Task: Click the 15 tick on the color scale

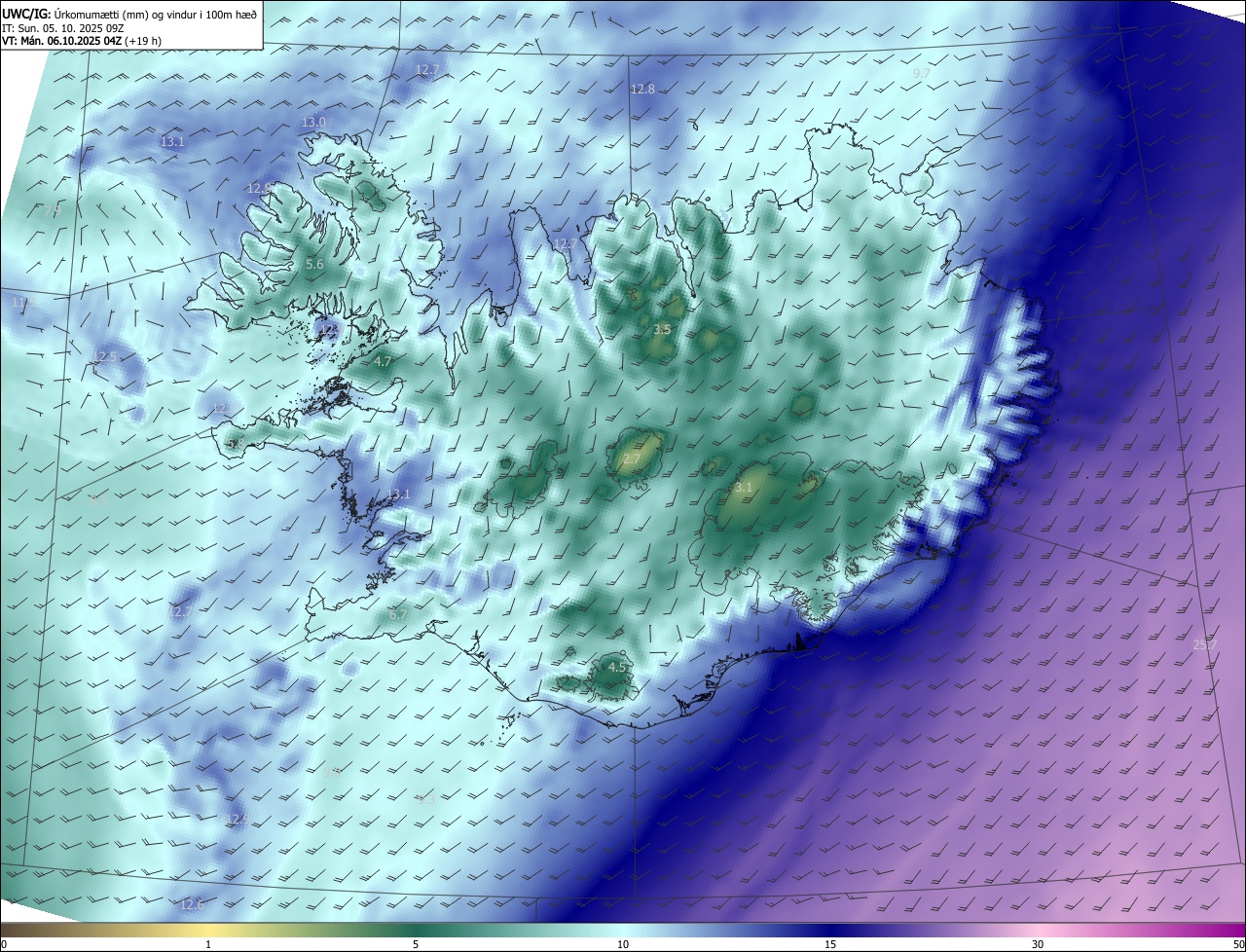Action: [x=830, y=944]
